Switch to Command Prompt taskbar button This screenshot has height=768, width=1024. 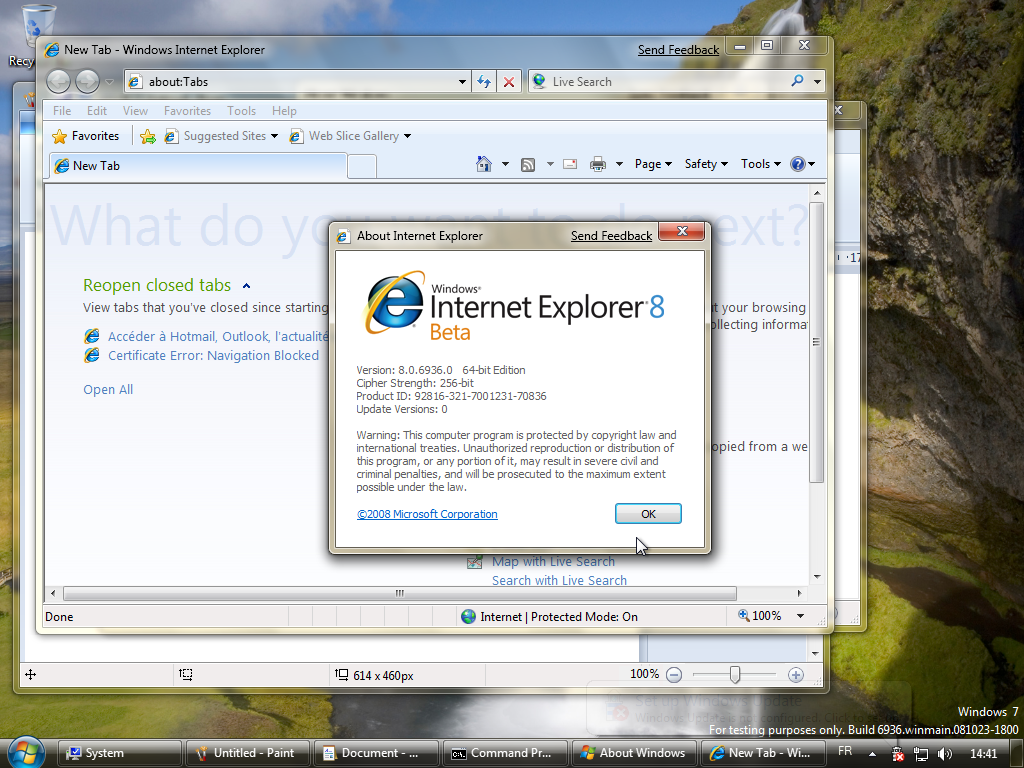pyautogui.click(x=505, y=753)
